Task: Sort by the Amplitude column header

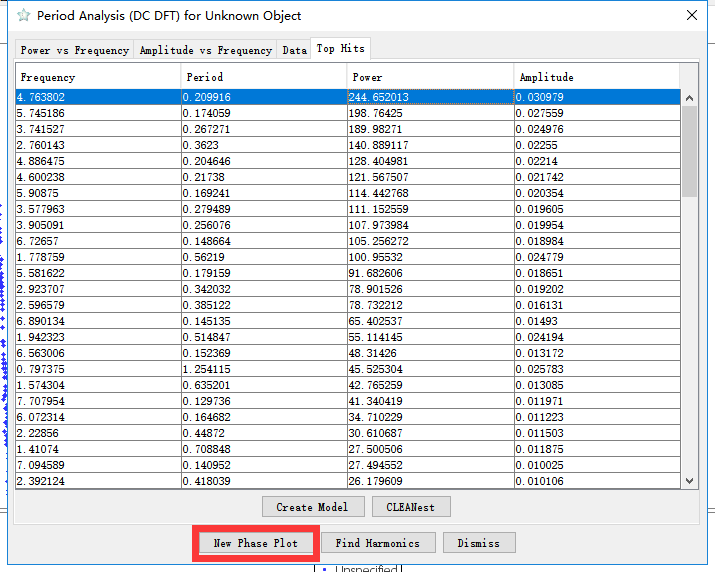Action: coord(597,77)
